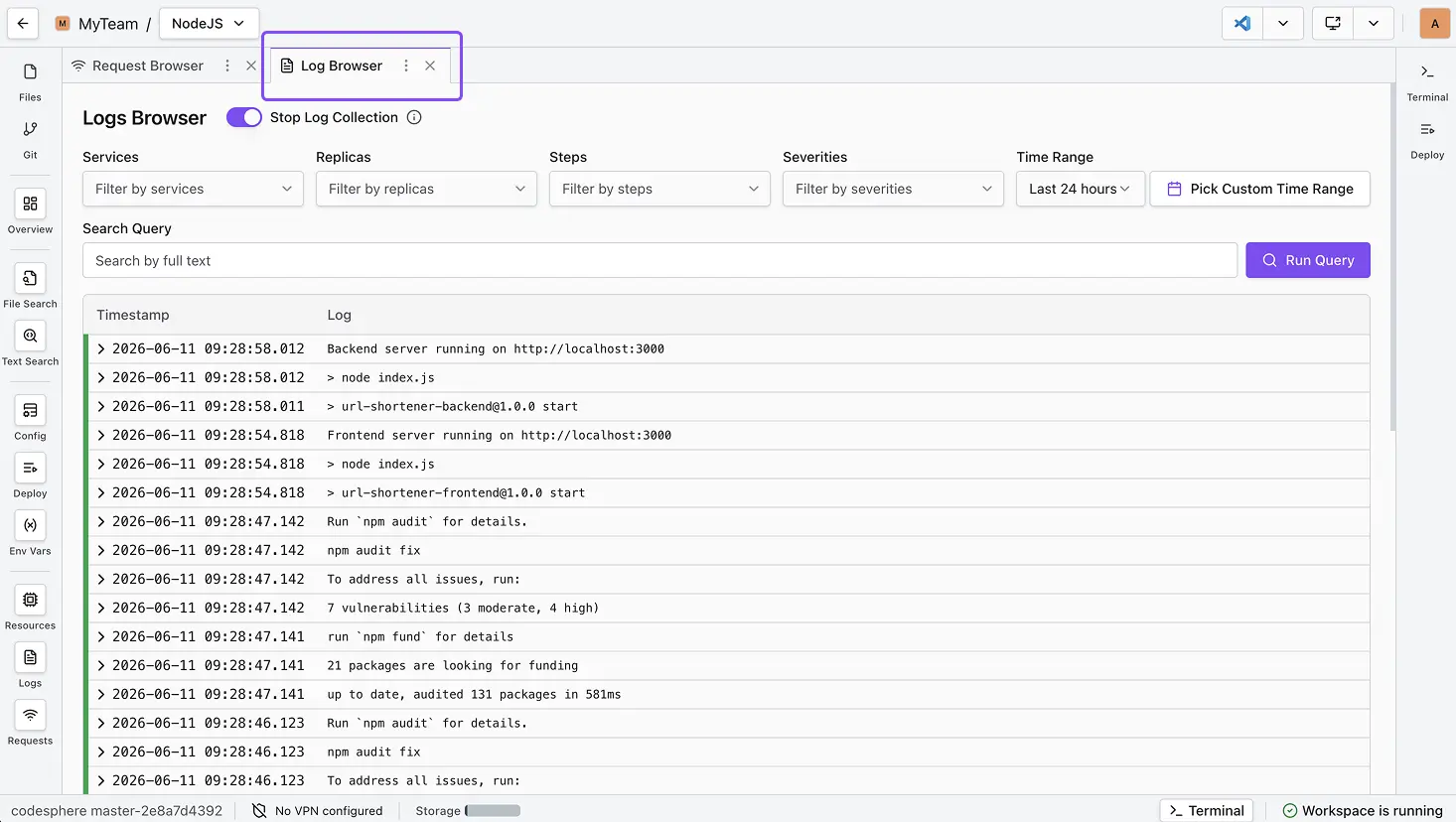Show info about log collection

pos(414,117)
